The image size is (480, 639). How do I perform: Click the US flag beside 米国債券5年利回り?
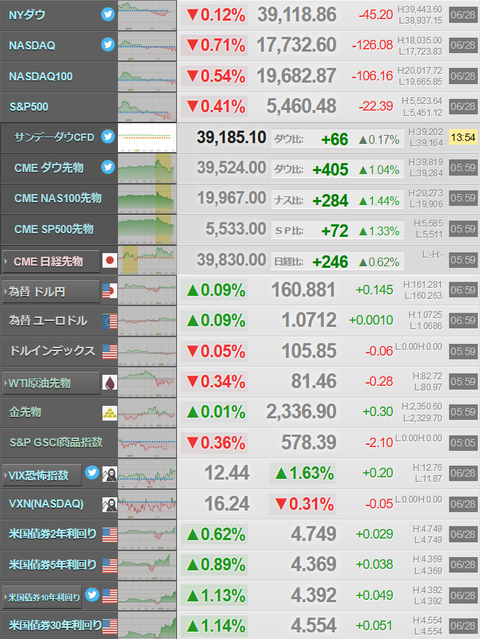click(x=110, y=566)
